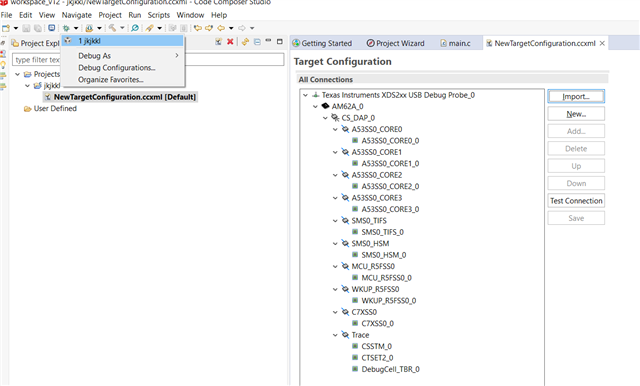Image resolution: width=640 pixels, height=386 pixels.
Task: Click the Search magnifier toolbar icon
Action: 135,28
